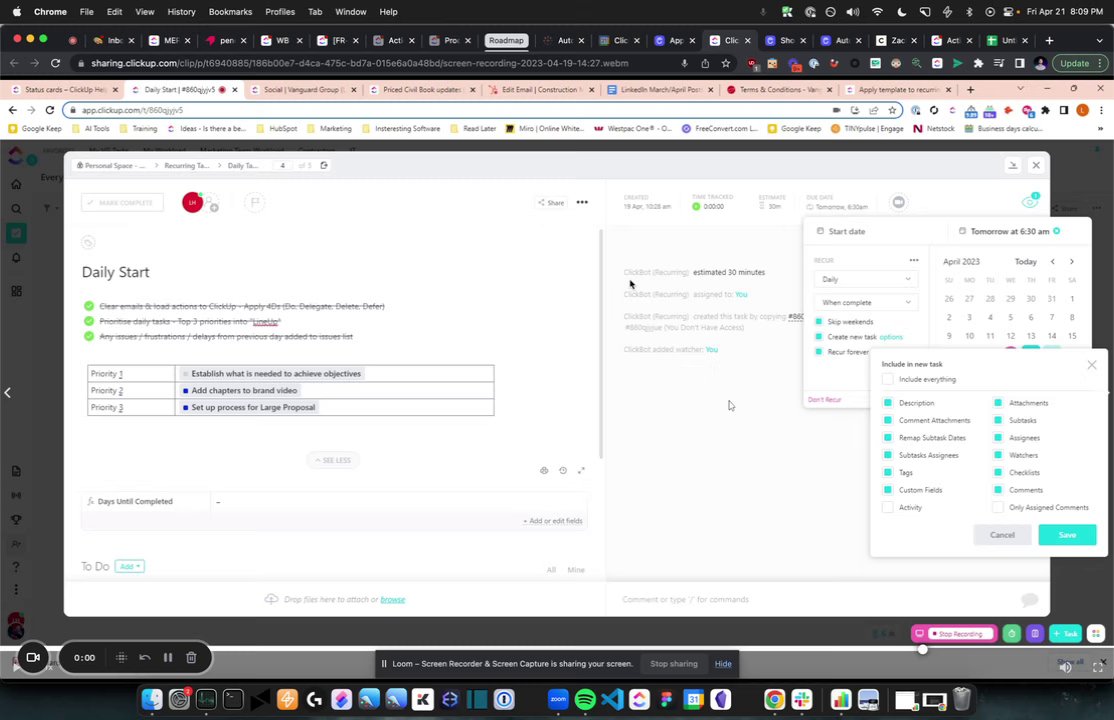This screenshot has height=720, width=1114.
Task: View description history clock icon
Action: [563, 471]
